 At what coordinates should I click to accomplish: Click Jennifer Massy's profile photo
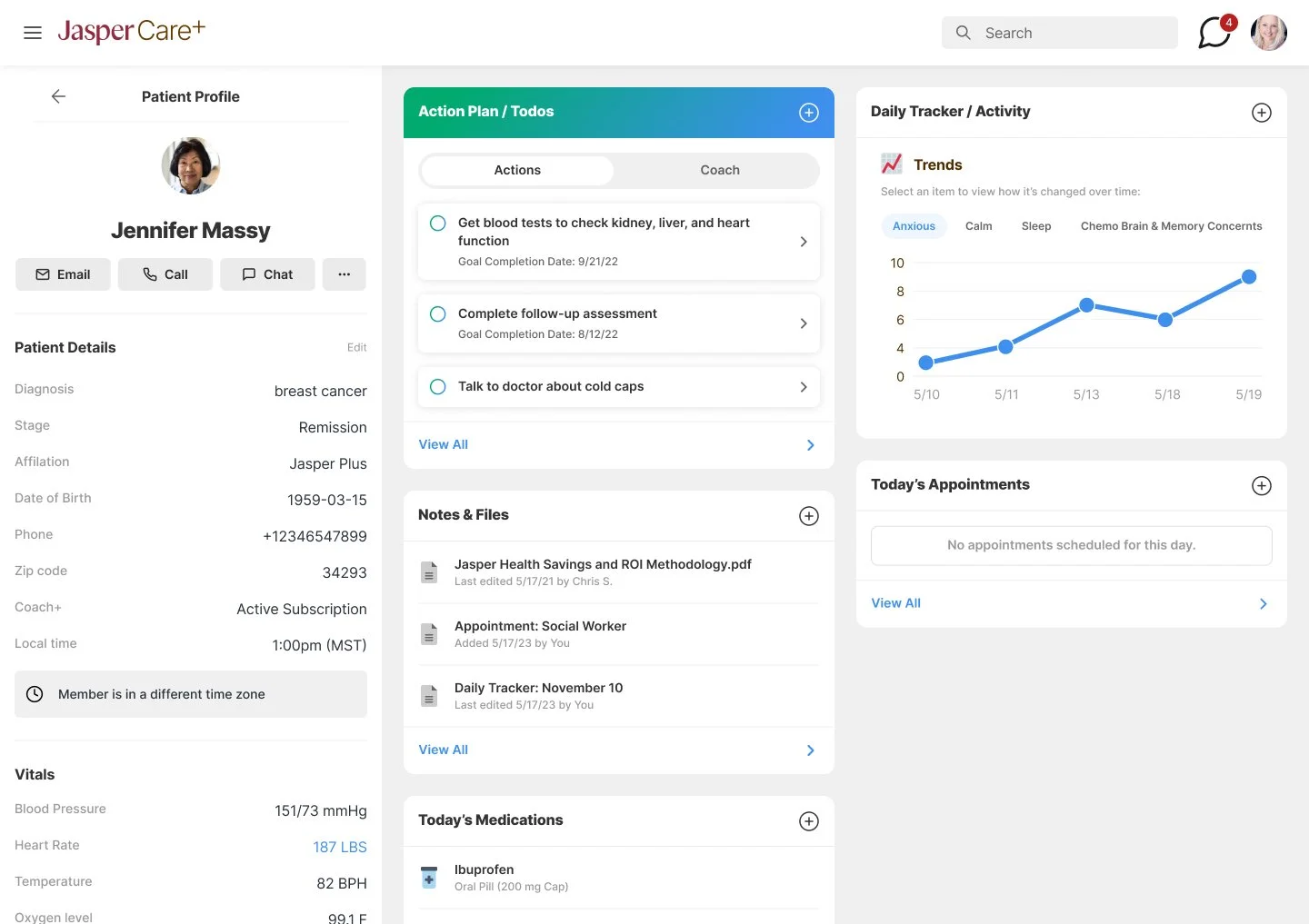pyautogui.click(x=191, y=165)
